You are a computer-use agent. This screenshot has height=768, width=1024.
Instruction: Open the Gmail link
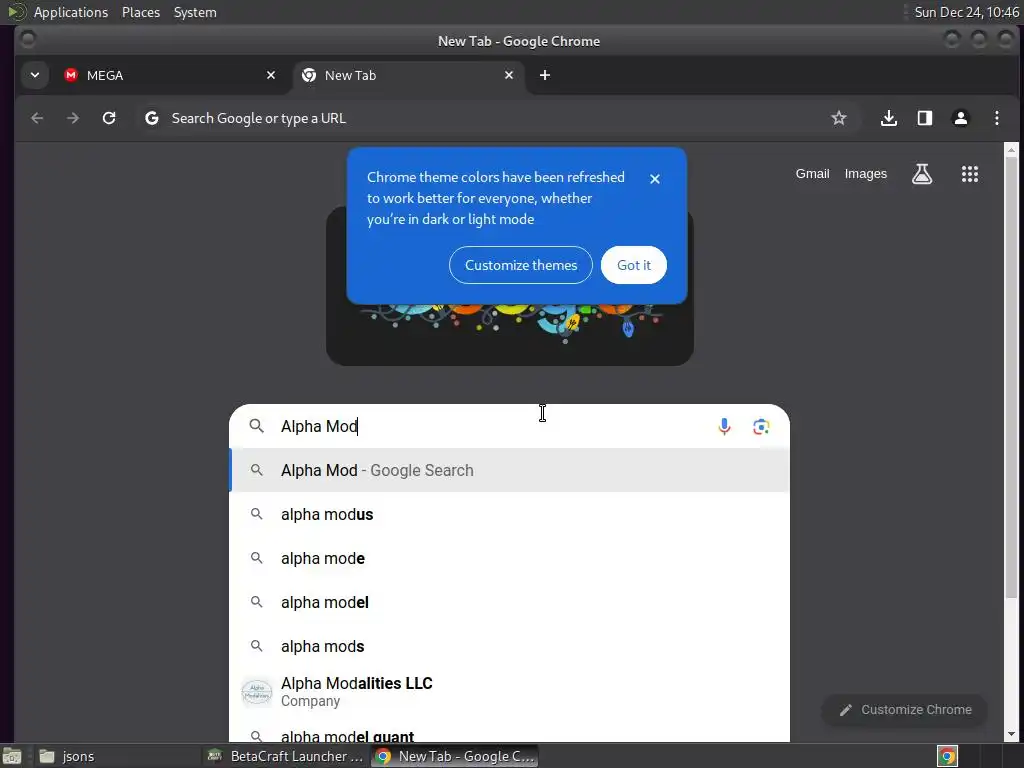(x=812, y=174)
